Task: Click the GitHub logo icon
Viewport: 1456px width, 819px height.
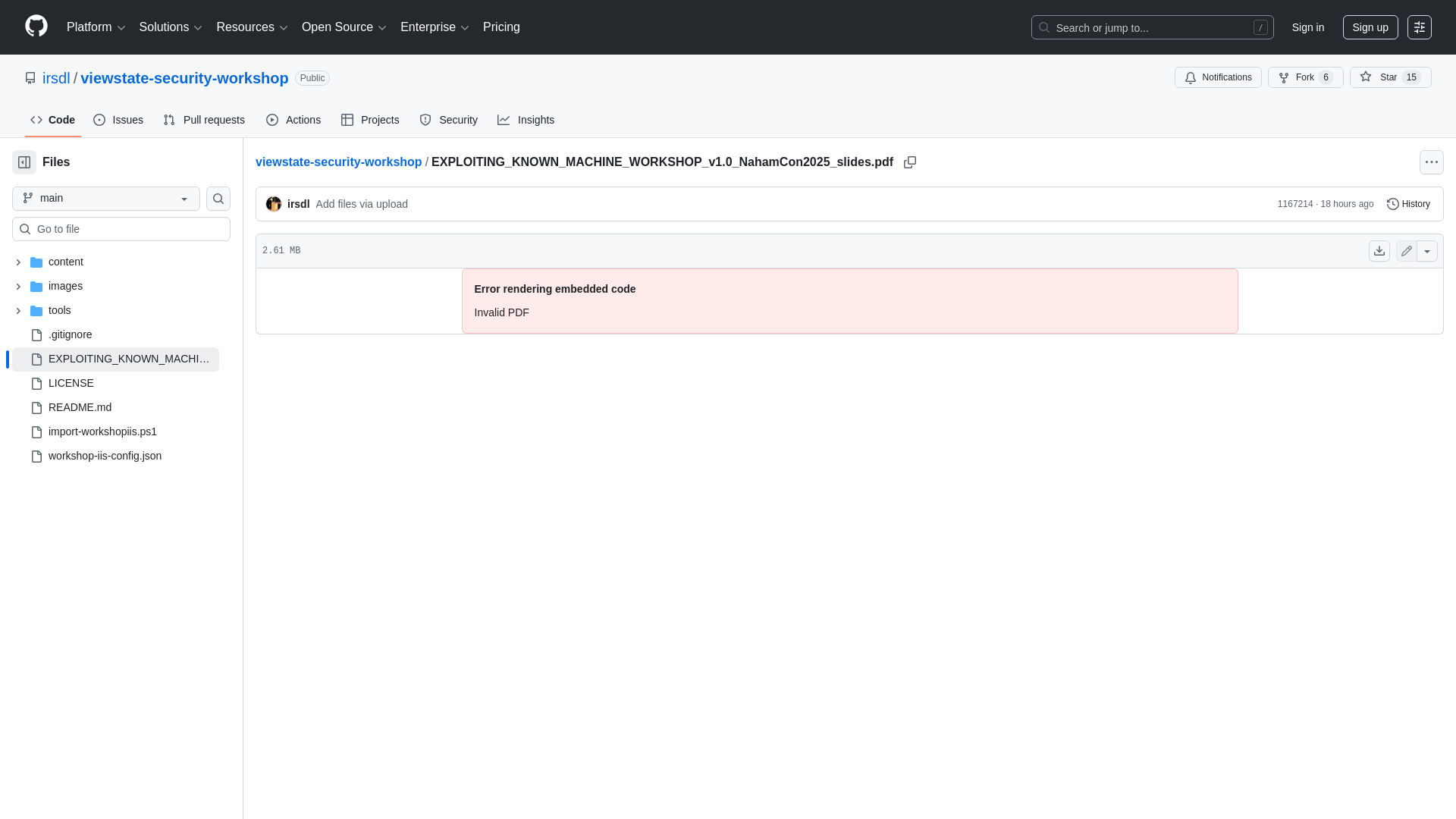Action: pyautogui.click(x=36, y=27)
